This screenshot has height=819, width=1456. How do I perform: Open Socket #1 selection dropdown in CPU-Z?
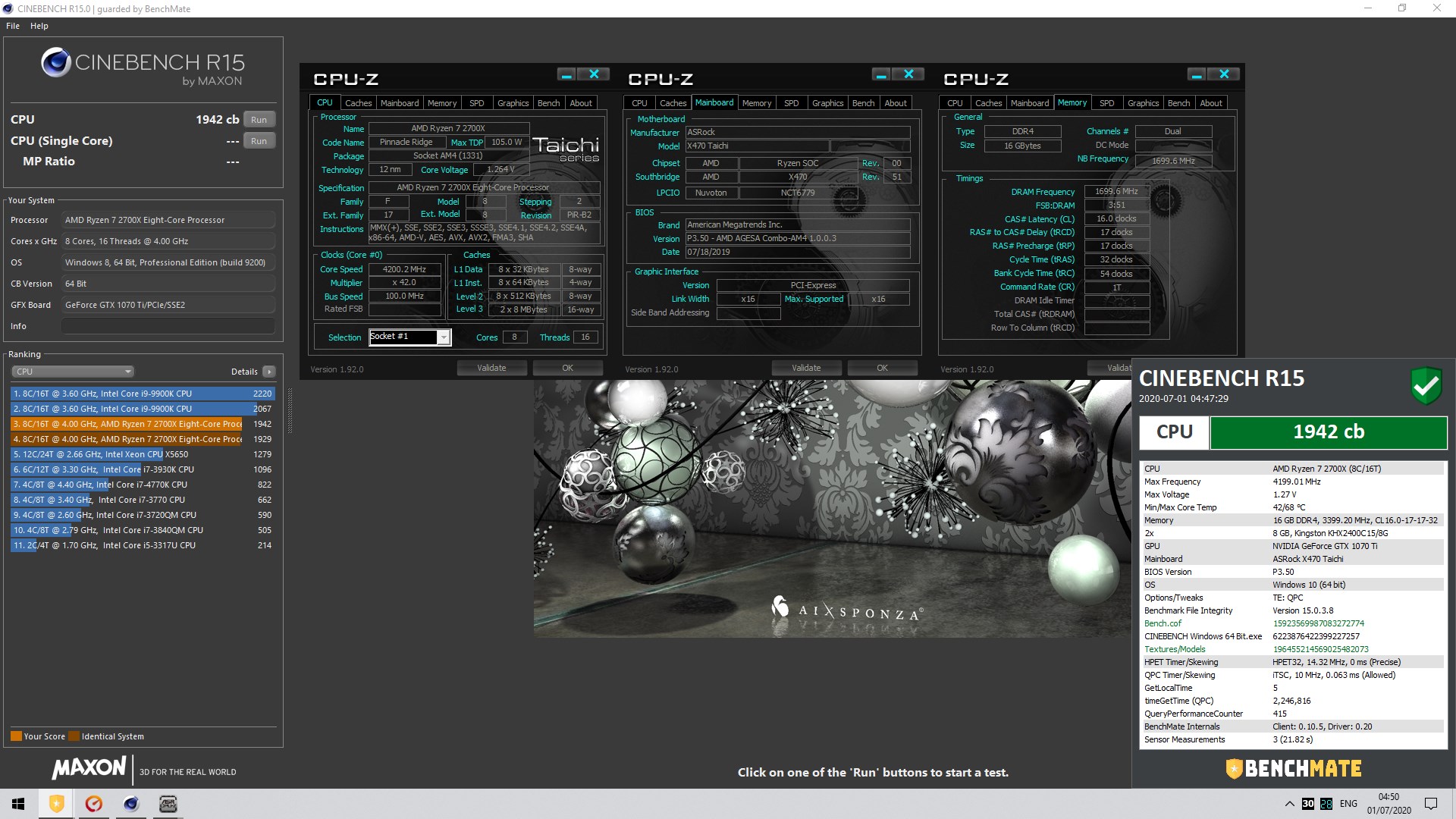[410, 337]
